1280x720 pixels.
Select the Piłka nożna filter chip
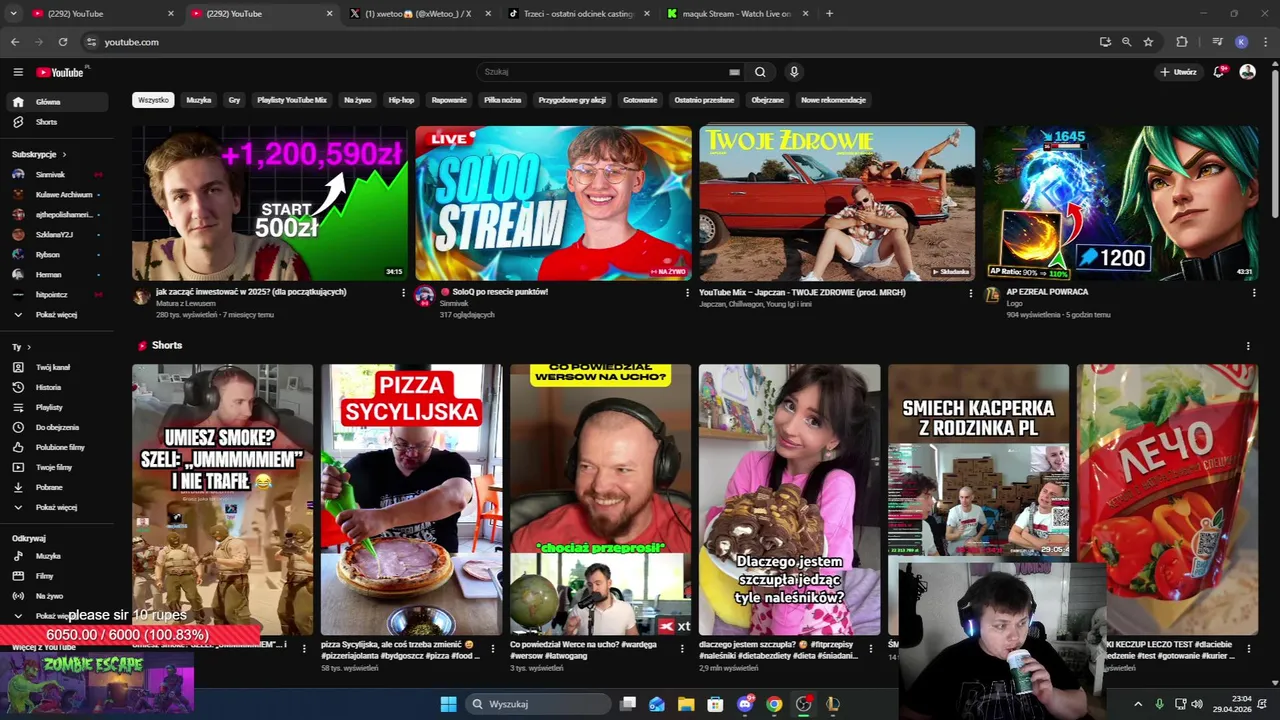point(502,100)
